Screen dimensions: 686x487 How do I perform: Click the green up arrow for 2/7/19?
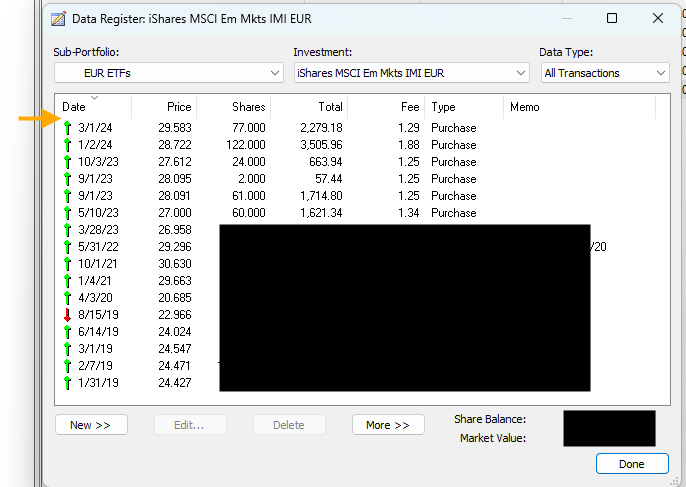pos(67,365)
